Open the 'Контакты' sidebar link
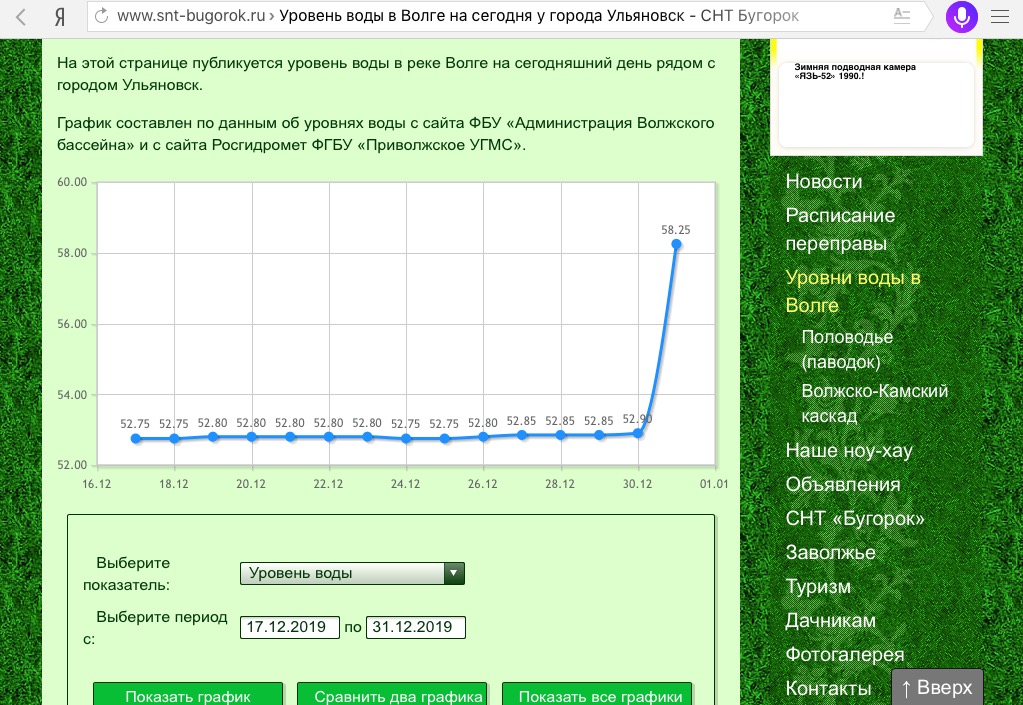Screen dimensions: 1023x705 [x=829, y=688]
